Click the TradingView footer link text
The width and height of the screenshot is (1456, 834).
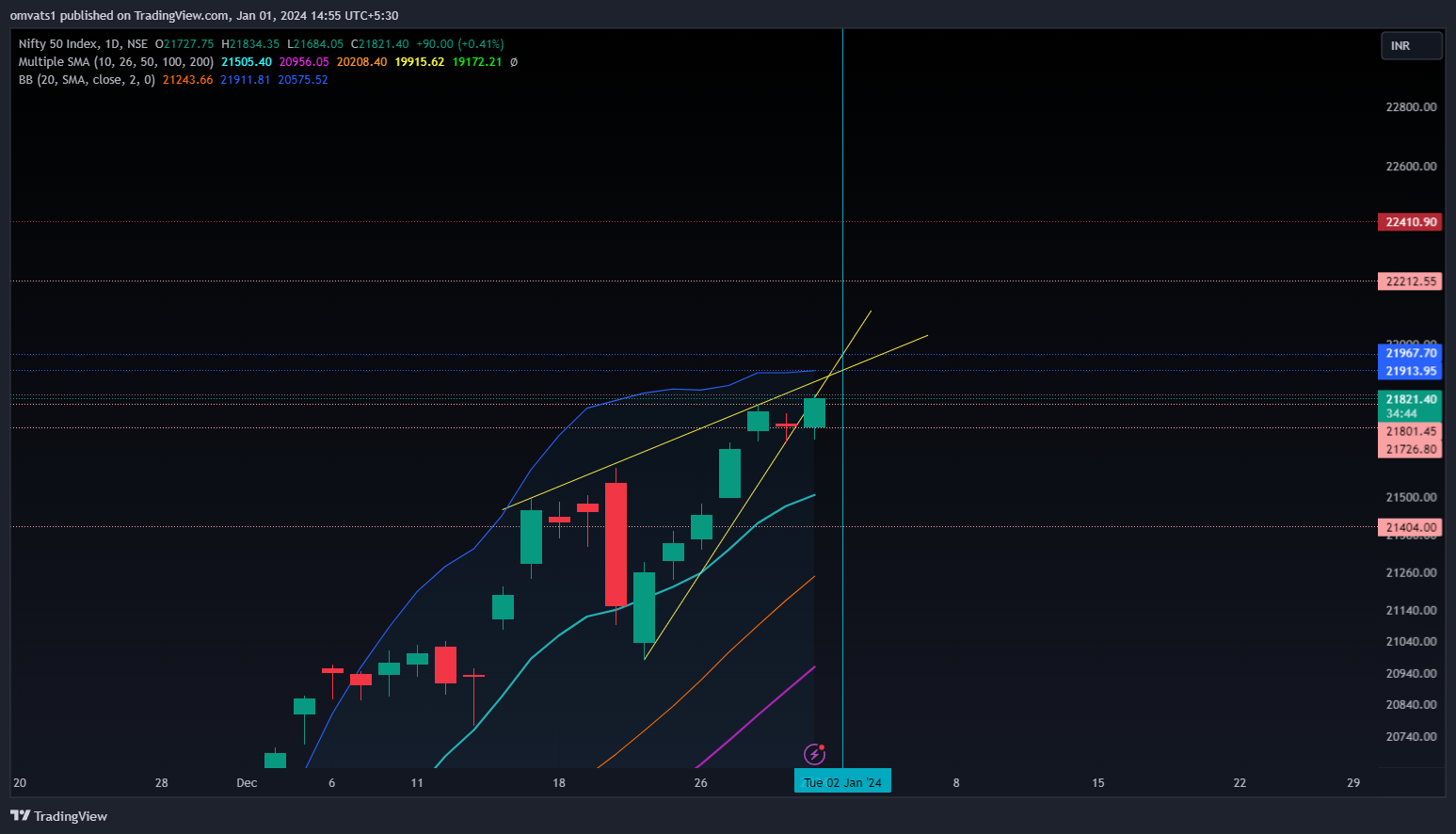coord(71,816)
